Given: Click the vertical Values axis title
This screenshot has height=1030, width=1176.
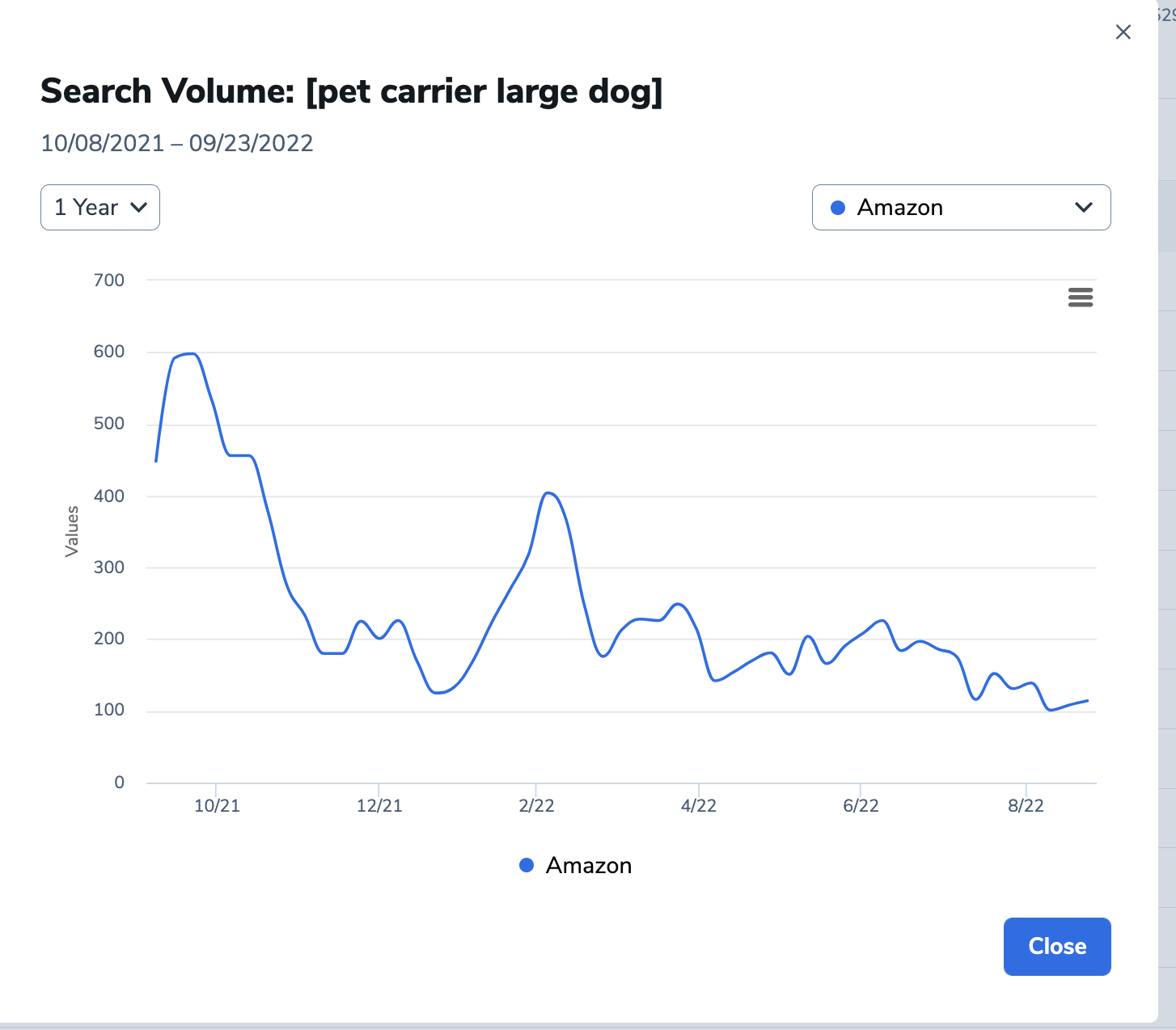Looking at the screenshot, I should click(x=72, y=531).
